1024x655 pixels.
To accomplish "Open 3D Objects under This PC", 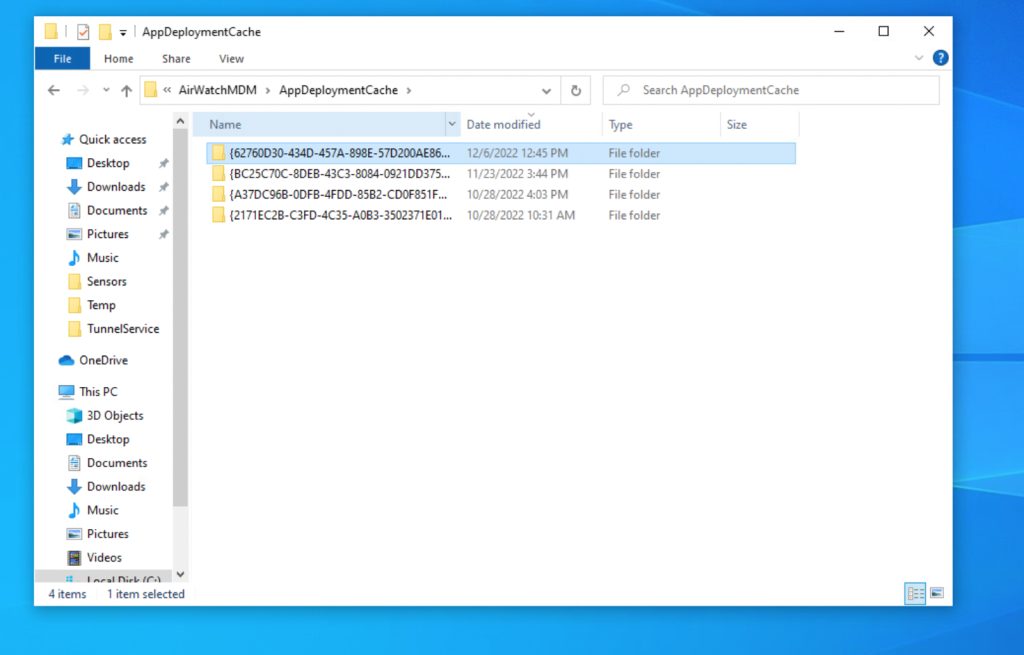I will pyautogui.click(x=114, y=416).
